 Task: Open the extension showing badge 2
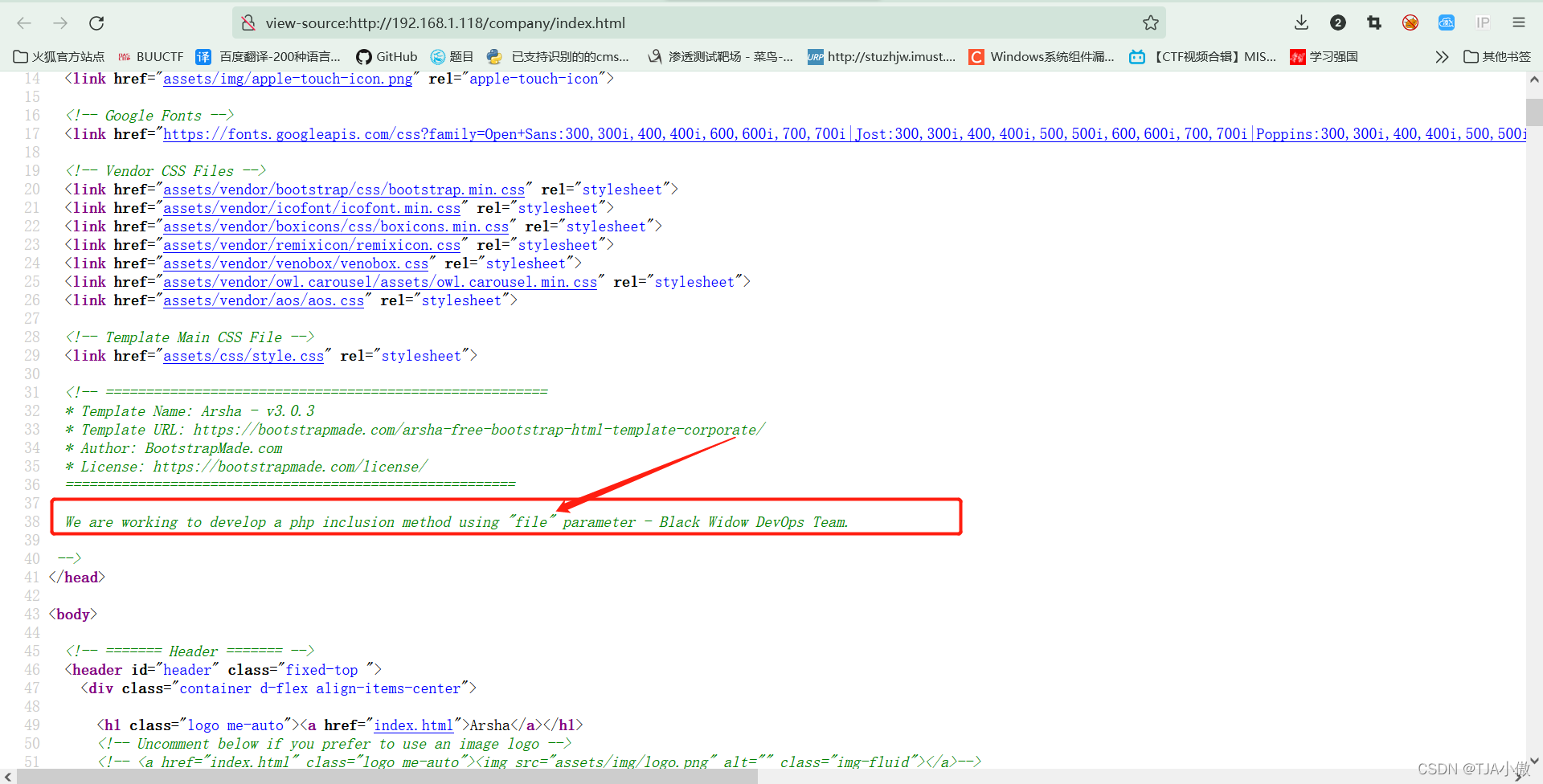[1338, 23]
